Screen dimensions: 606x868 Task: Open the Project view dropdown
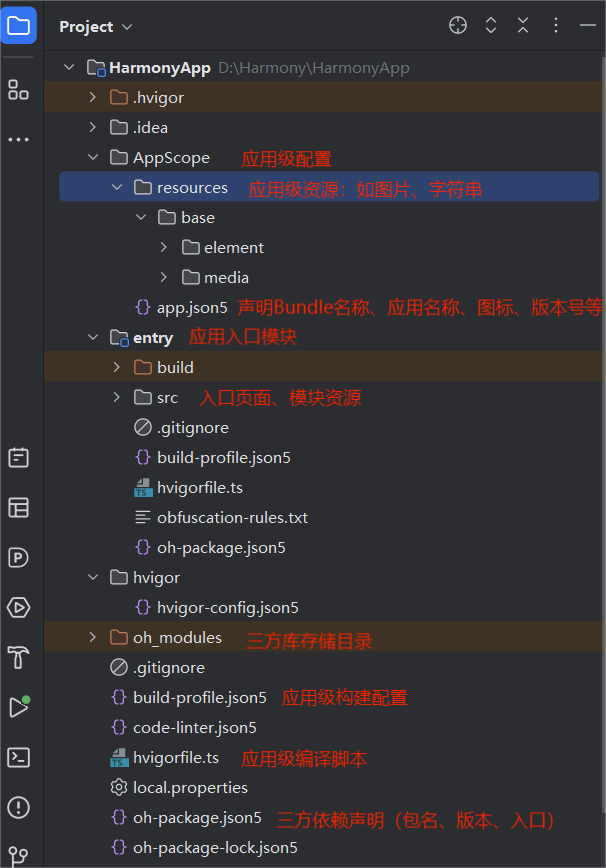pos(96,27)
